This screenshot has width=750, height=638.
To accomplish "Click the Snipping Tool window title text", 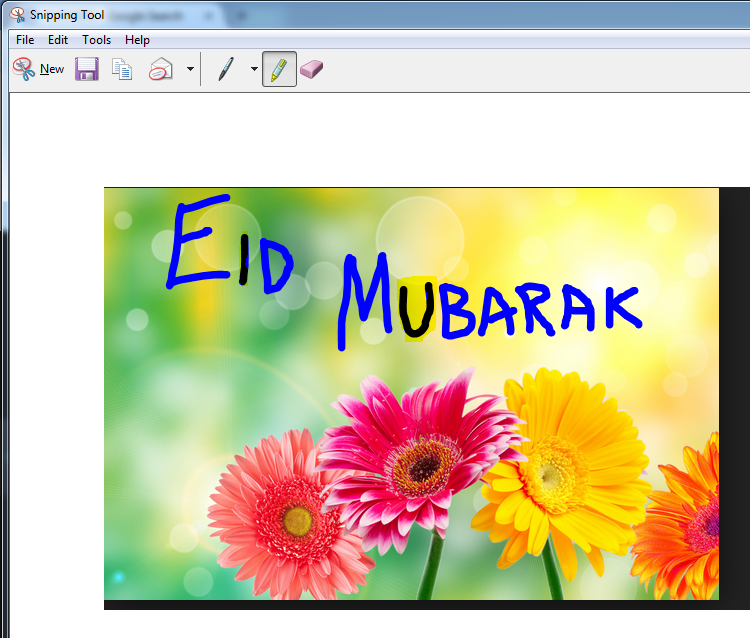I will point(67,14).
